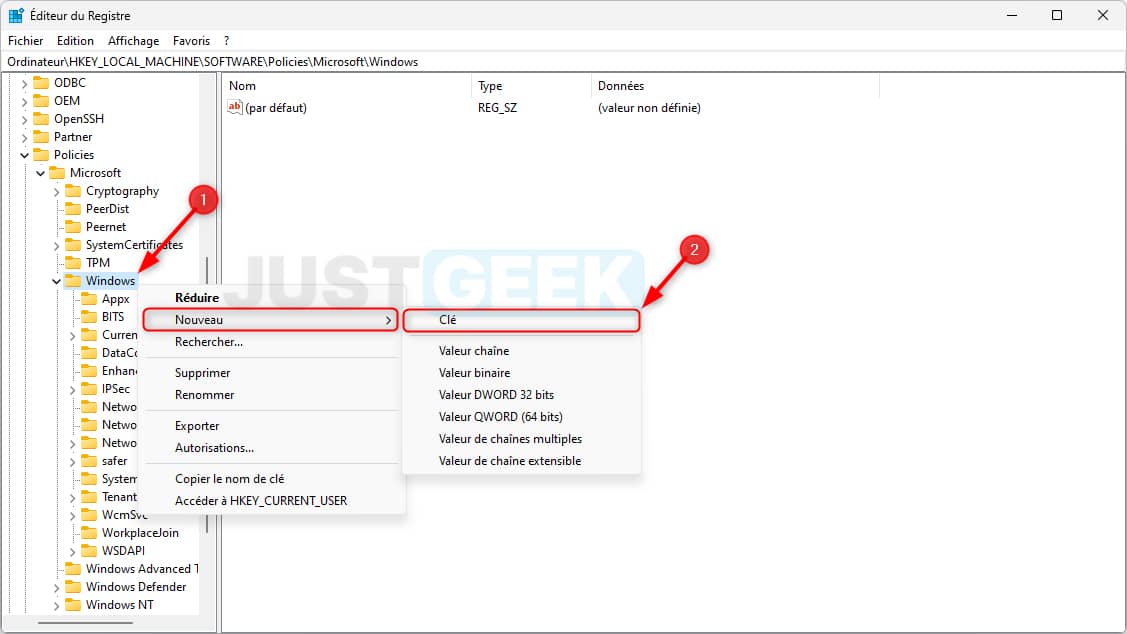This screenshot has height=634, width=1127.
Task: Collapse the Microsoft tree node
Action: pos(40,173)
